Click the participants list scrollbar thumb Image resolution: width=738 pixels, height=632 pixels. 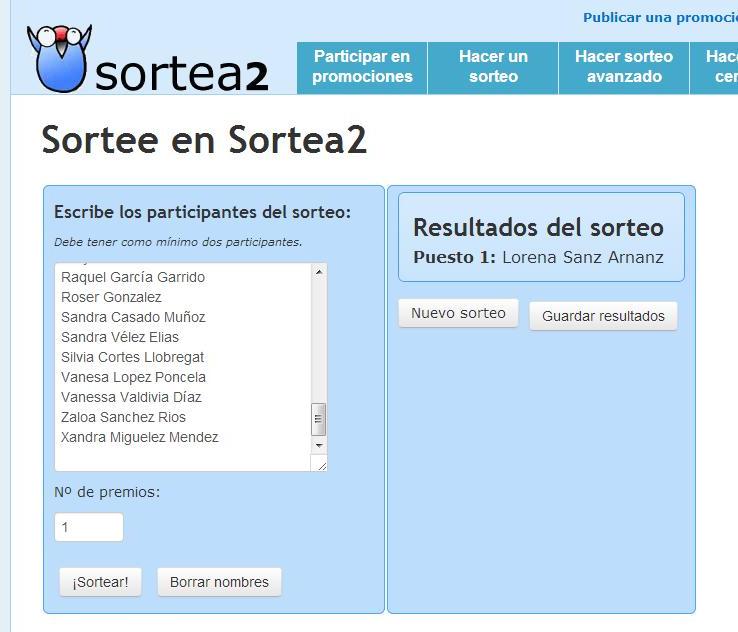(x=319, y=419)
